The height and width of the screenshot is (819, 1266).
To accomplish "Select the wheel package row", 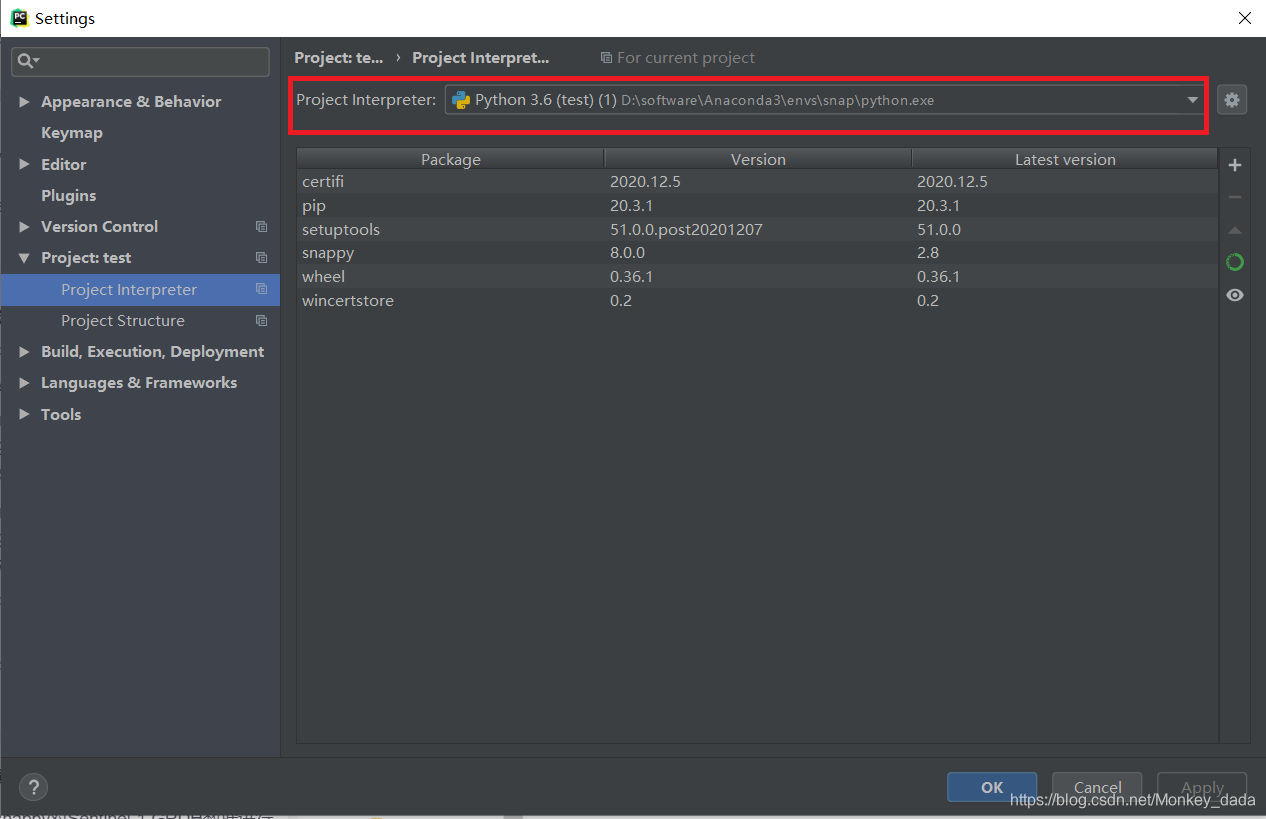I will [757, 277].
